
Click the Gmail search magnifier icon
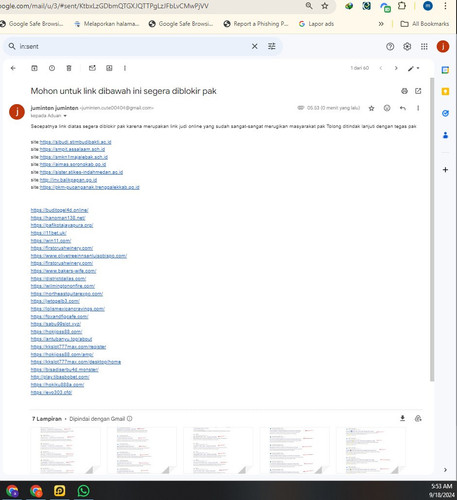[12, 46]
